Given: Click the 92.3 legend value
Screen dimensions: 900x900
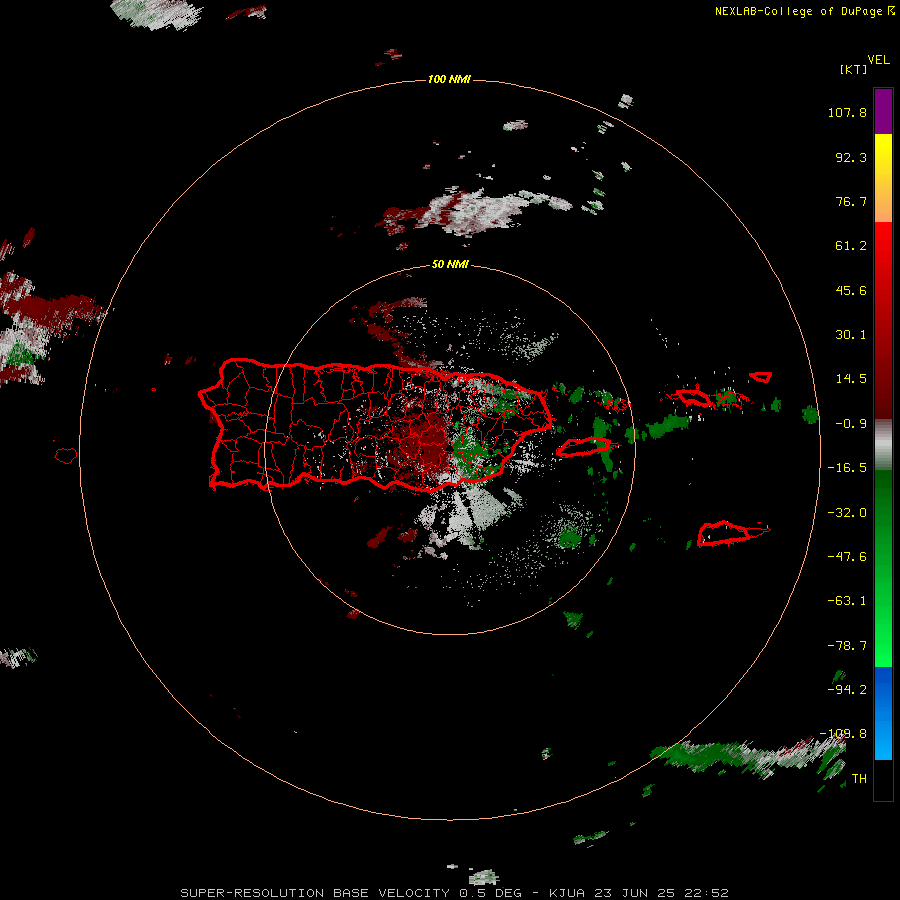Looking at the screenshot, I should pyautogui.click(x=851, y=157).
